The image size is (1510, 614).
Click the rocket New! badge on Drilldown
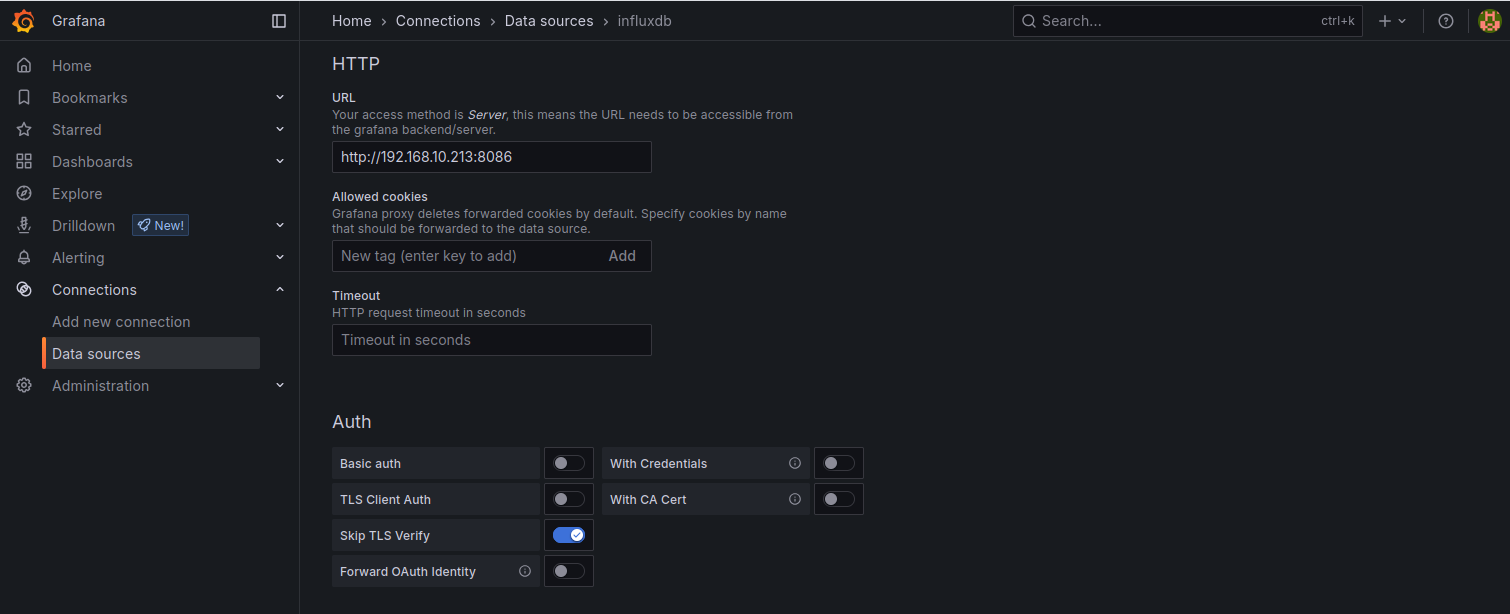pos(160,226)
